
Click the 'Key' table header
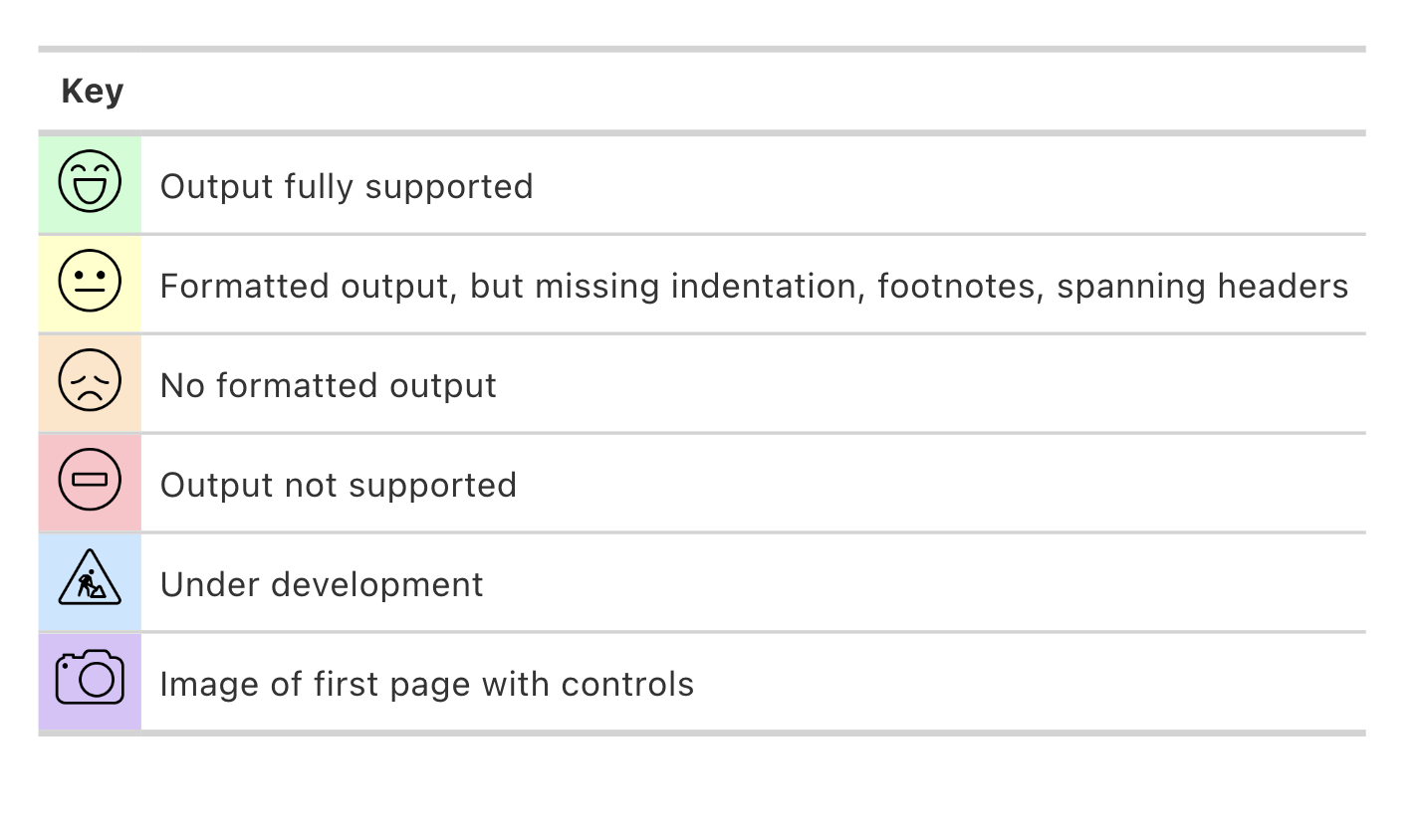(93, 92)
